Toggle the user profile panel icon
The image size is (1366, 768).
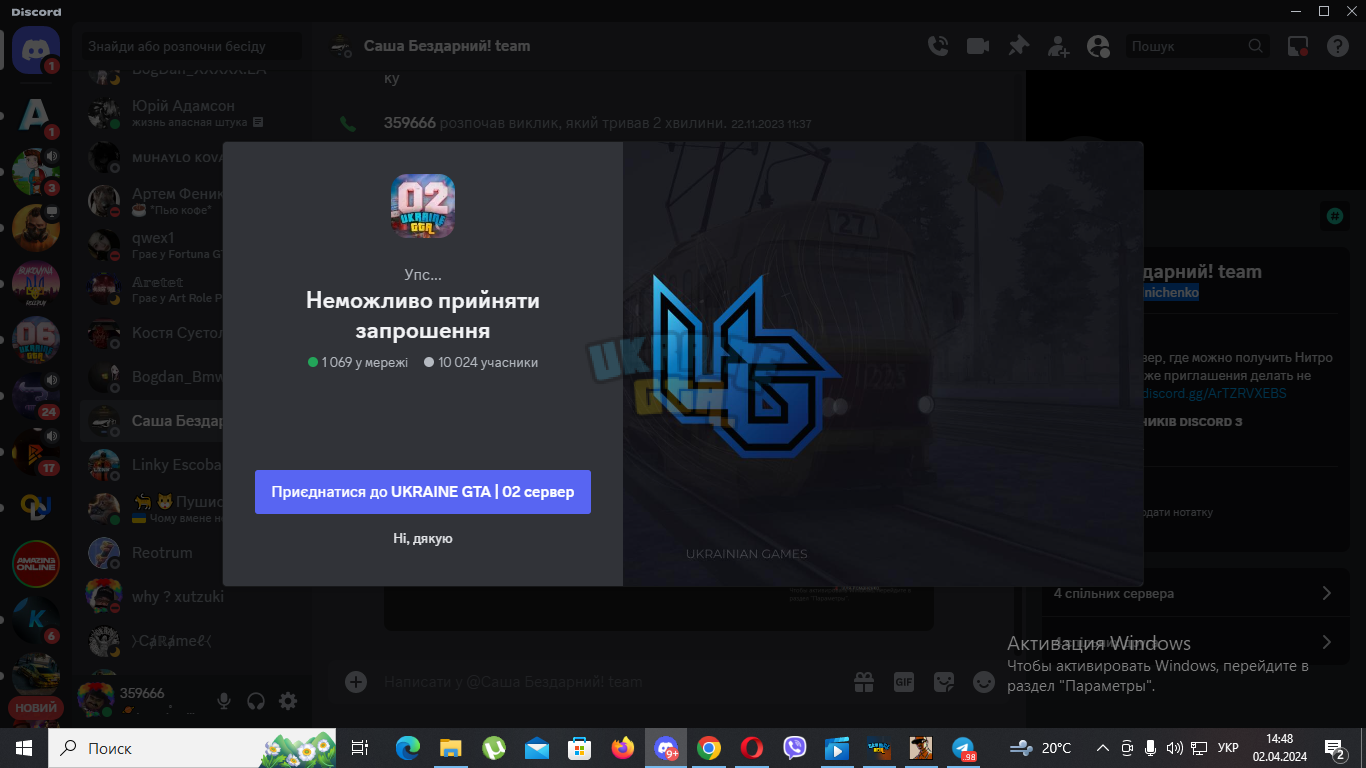1098,46
